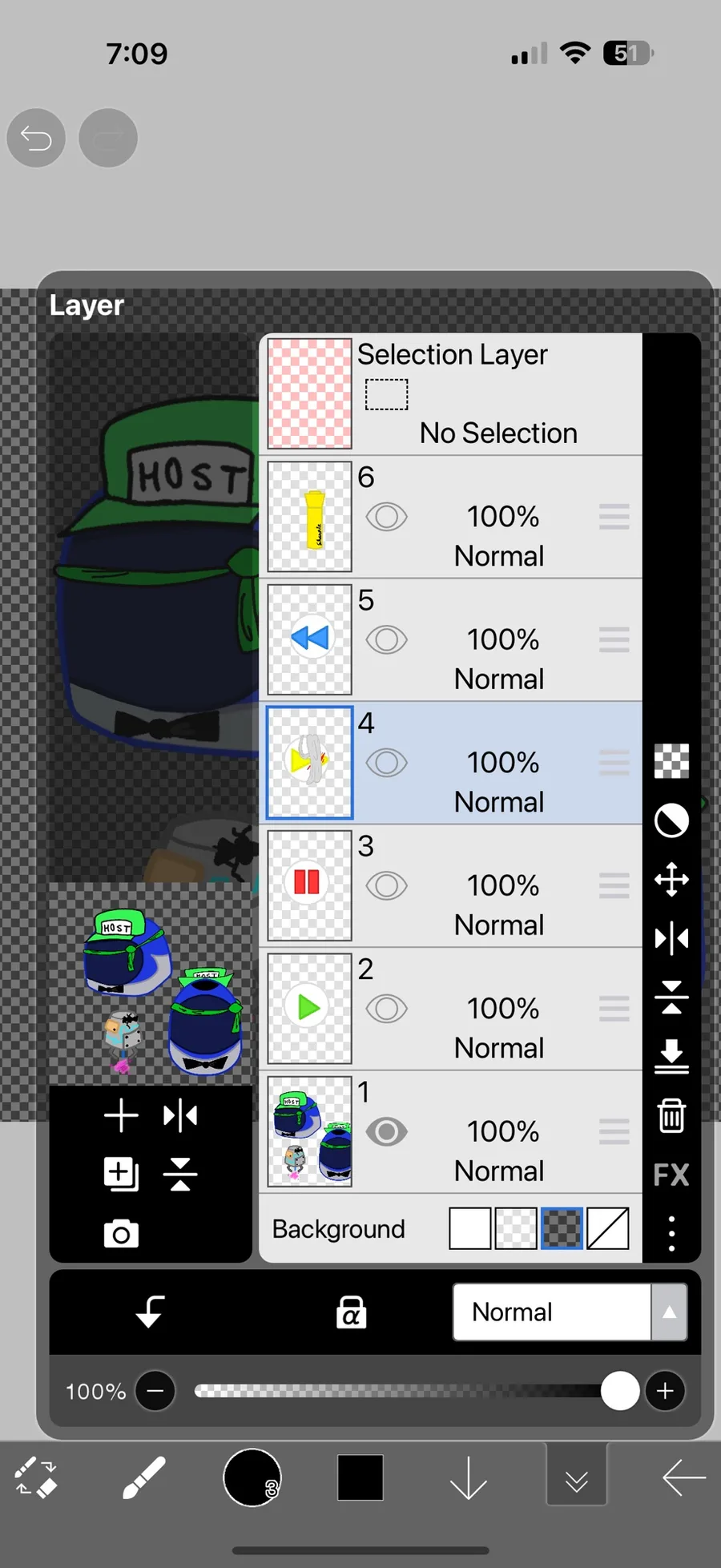Screen dimensions: 721x1568
Task: Duplicate layer with the plus-on-square icon
Action: click(x=121, y=1175)
